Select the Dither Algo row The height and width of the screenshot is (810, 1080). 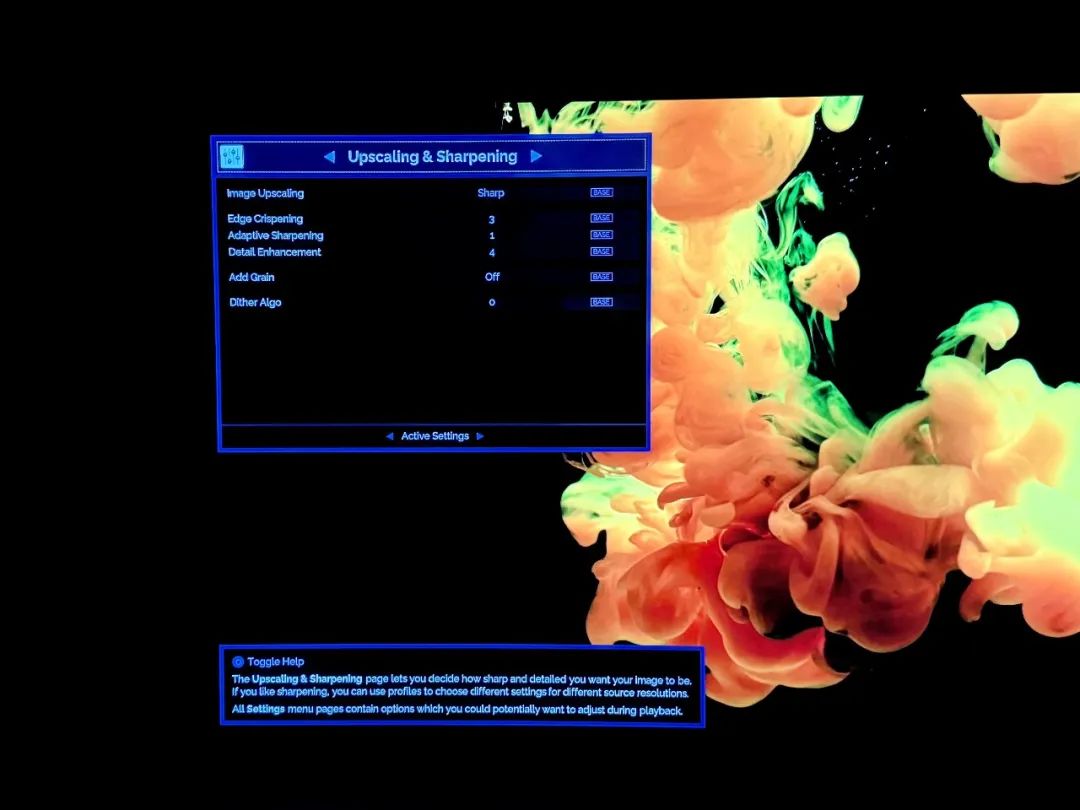[x=431, y=302]
